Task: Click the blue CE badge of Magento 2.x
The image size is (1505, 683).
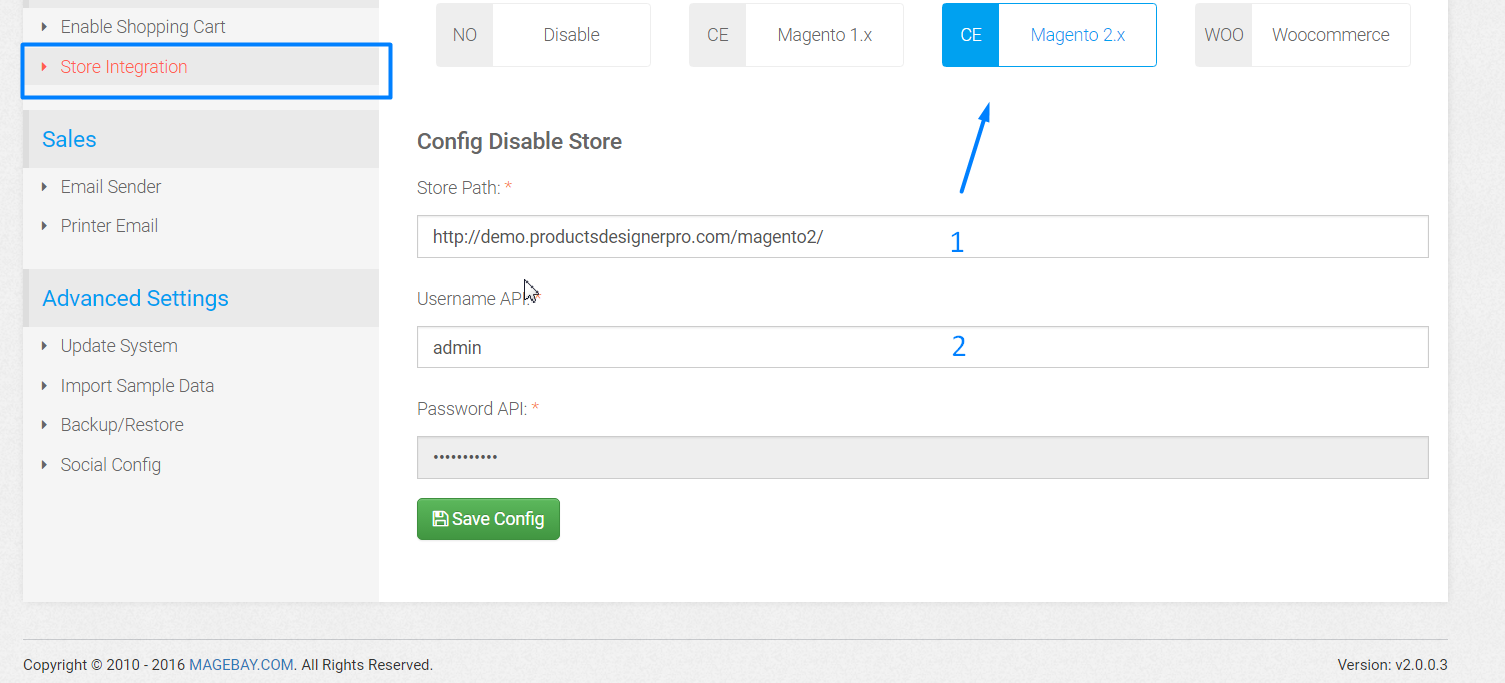Action: (971, 35)
